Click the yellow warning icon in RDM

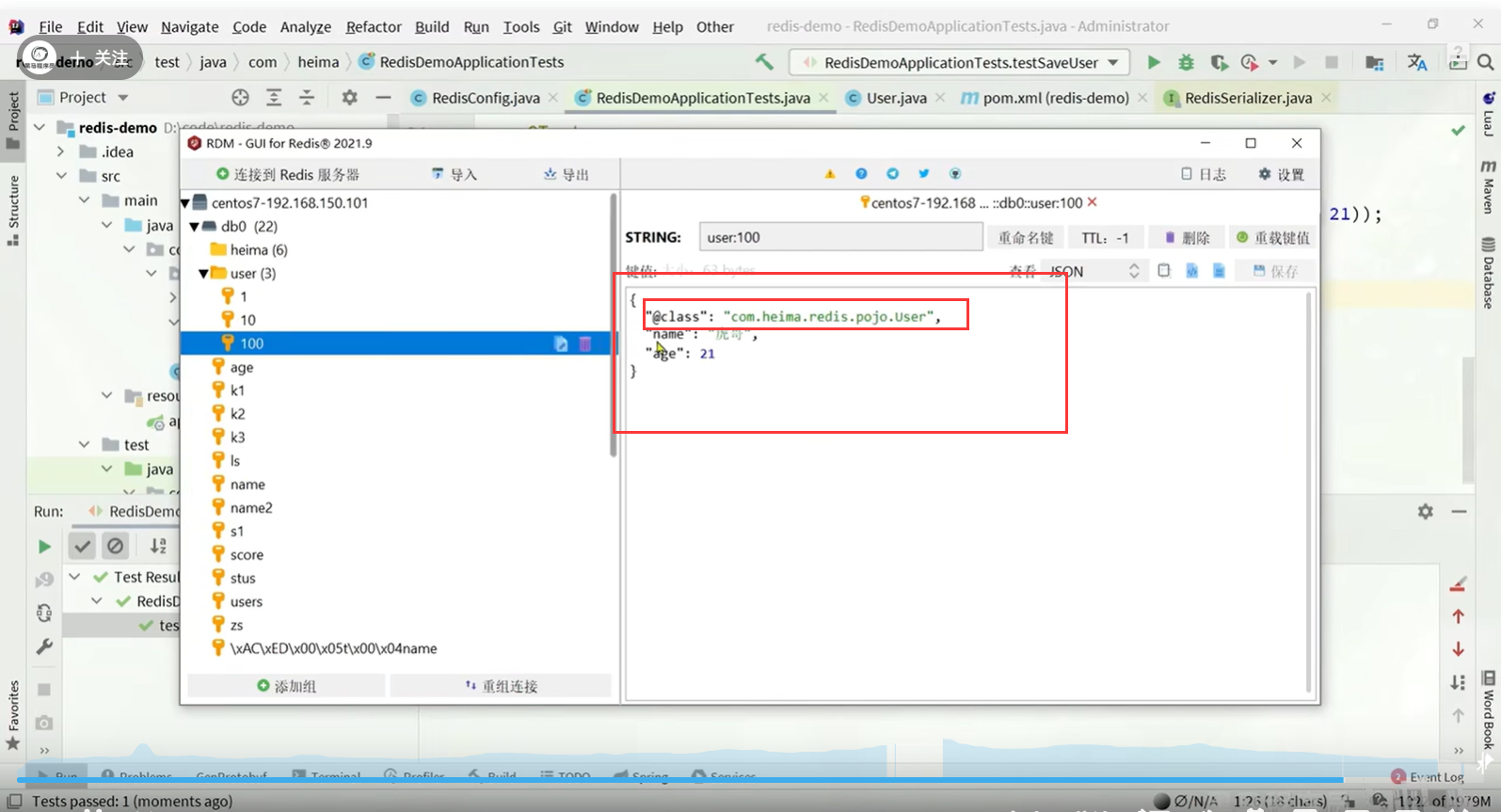pyautogui.click(x=830, y=174)
